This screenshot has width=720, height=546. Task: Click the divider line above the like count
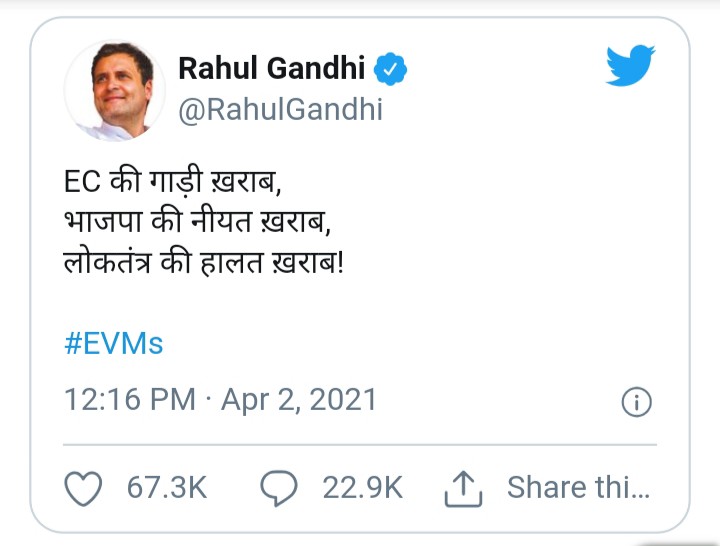tap(360, 443)
